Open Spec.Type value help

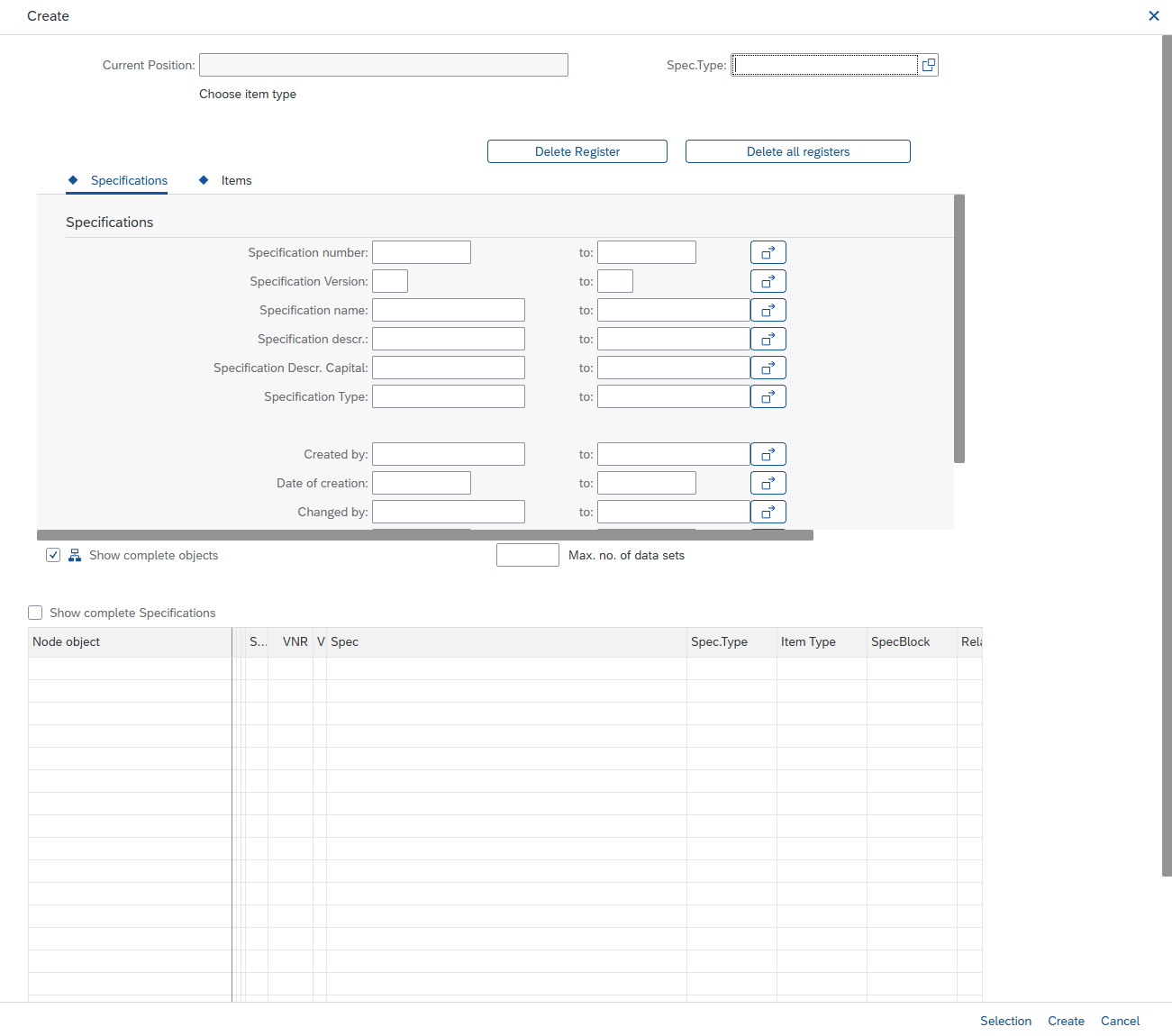point(928,65)
